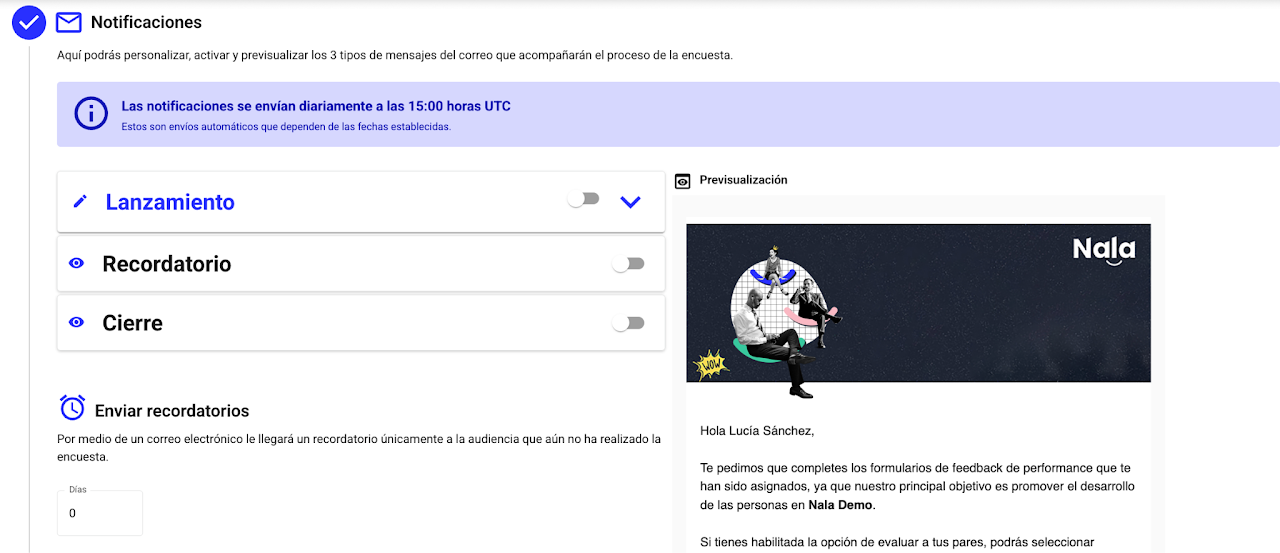Click the Previsualización label
The image size is (1280, 553).
(x=743, y=180)
